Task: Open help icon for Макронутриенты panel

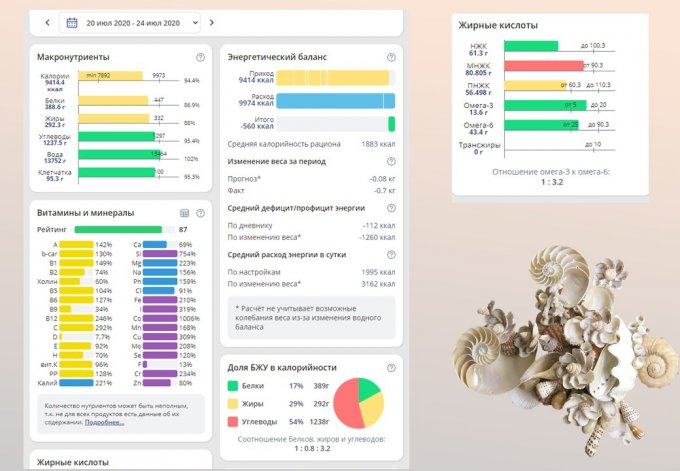Action: click(200, 57)
